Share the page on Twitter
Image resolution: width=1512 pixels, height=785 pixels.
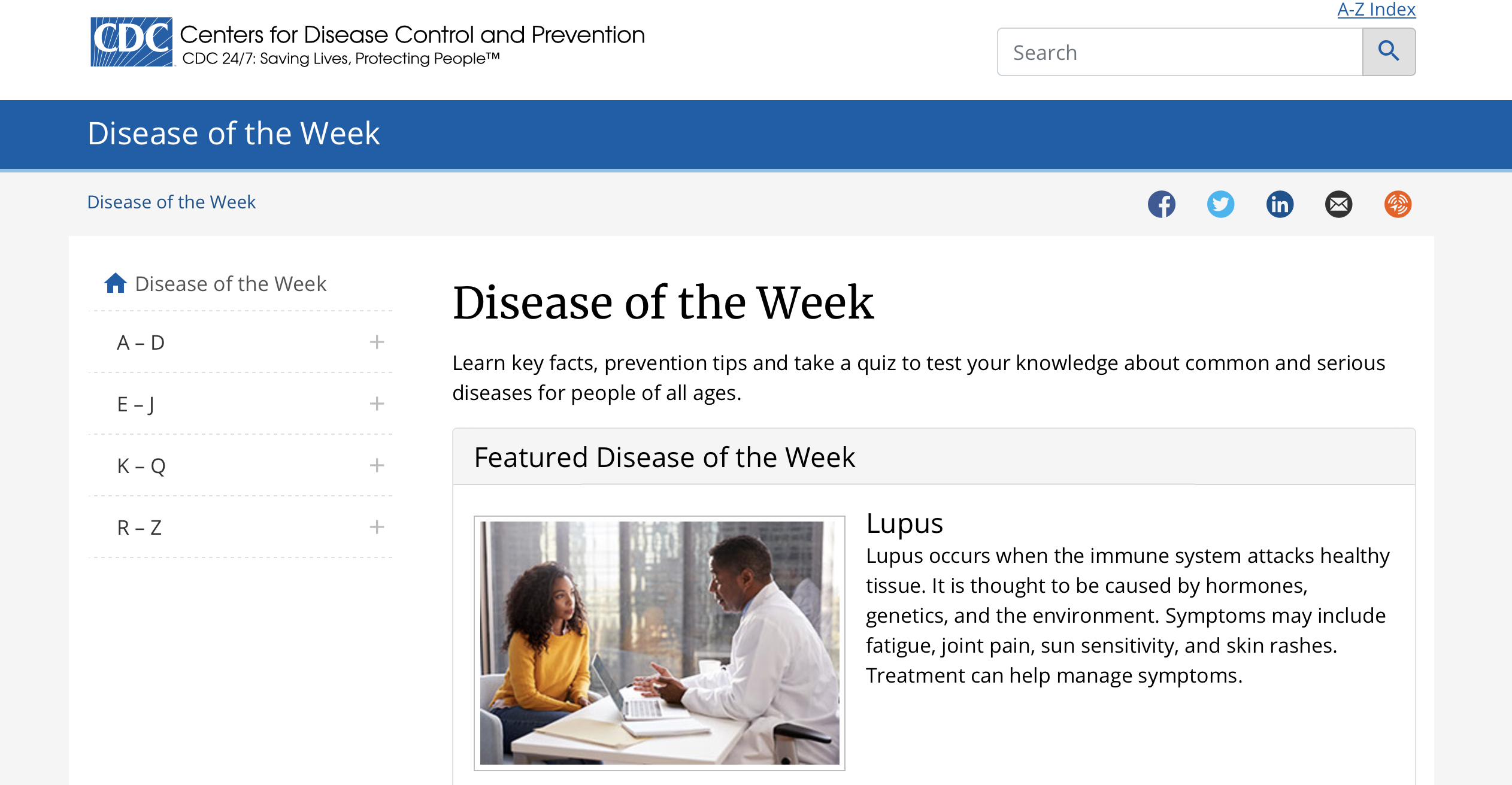[1220, 204]
